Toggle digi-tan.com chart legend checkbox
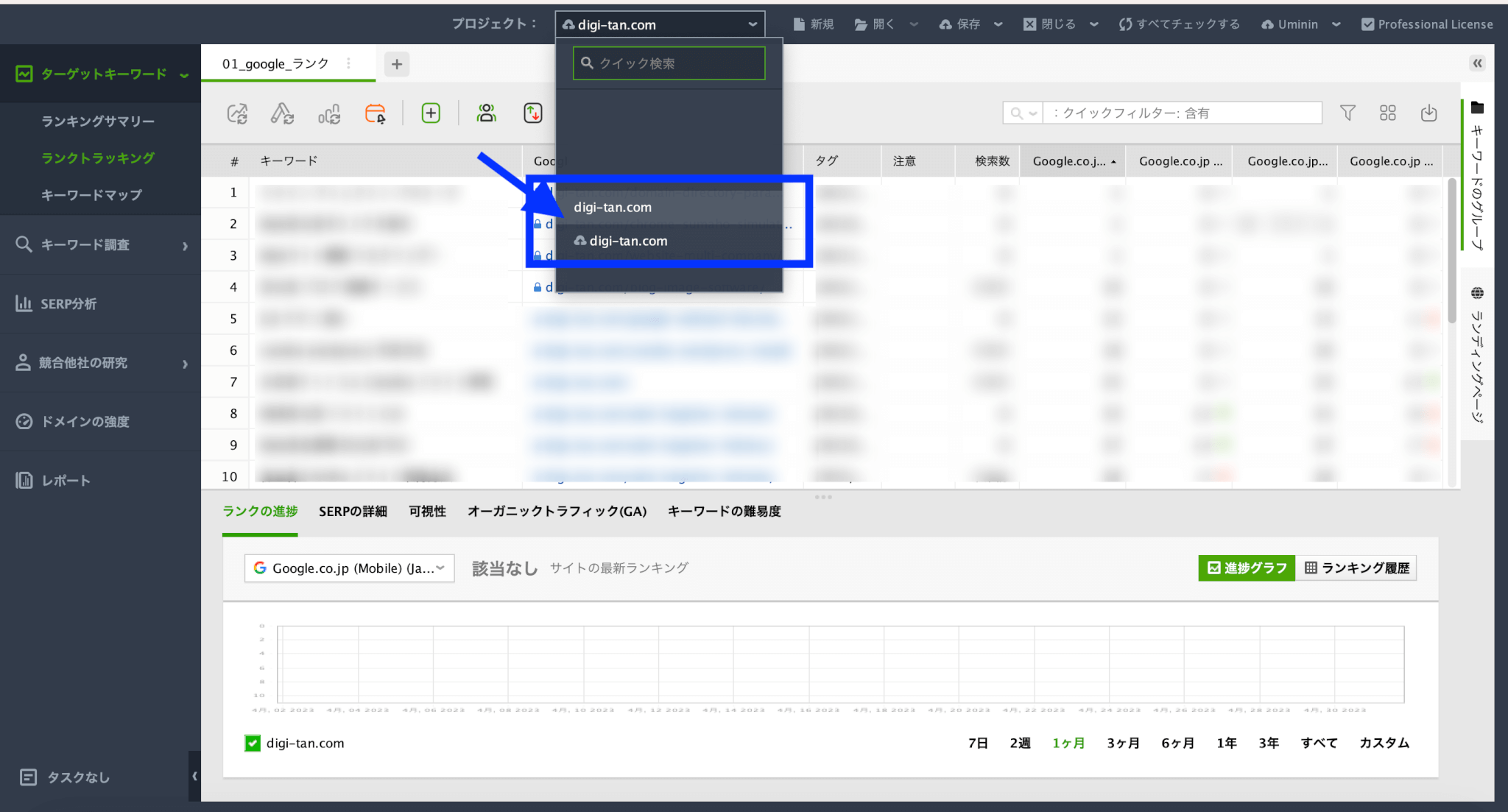 tap(253, 744)
